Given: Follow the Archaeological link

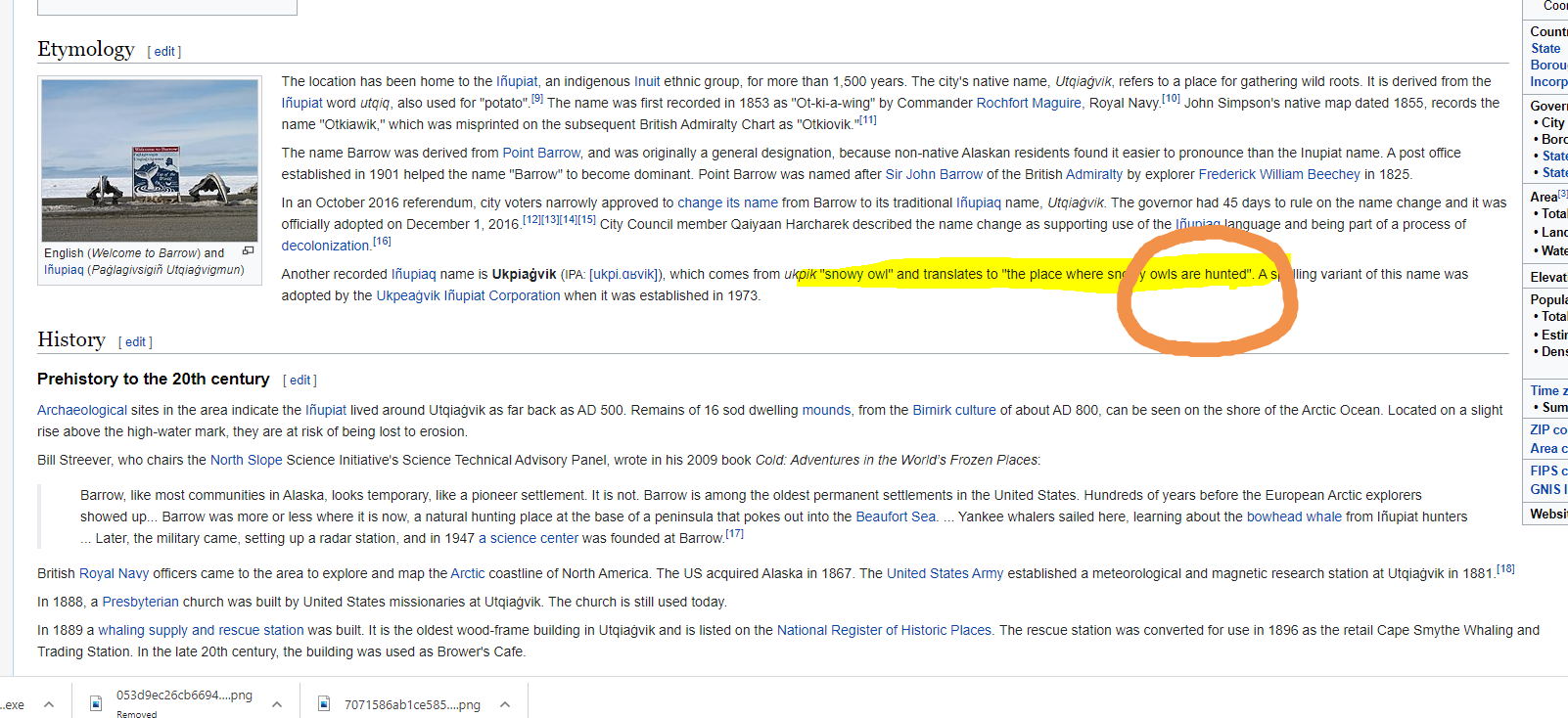Looking at the screenshot, I should (82, 410).
